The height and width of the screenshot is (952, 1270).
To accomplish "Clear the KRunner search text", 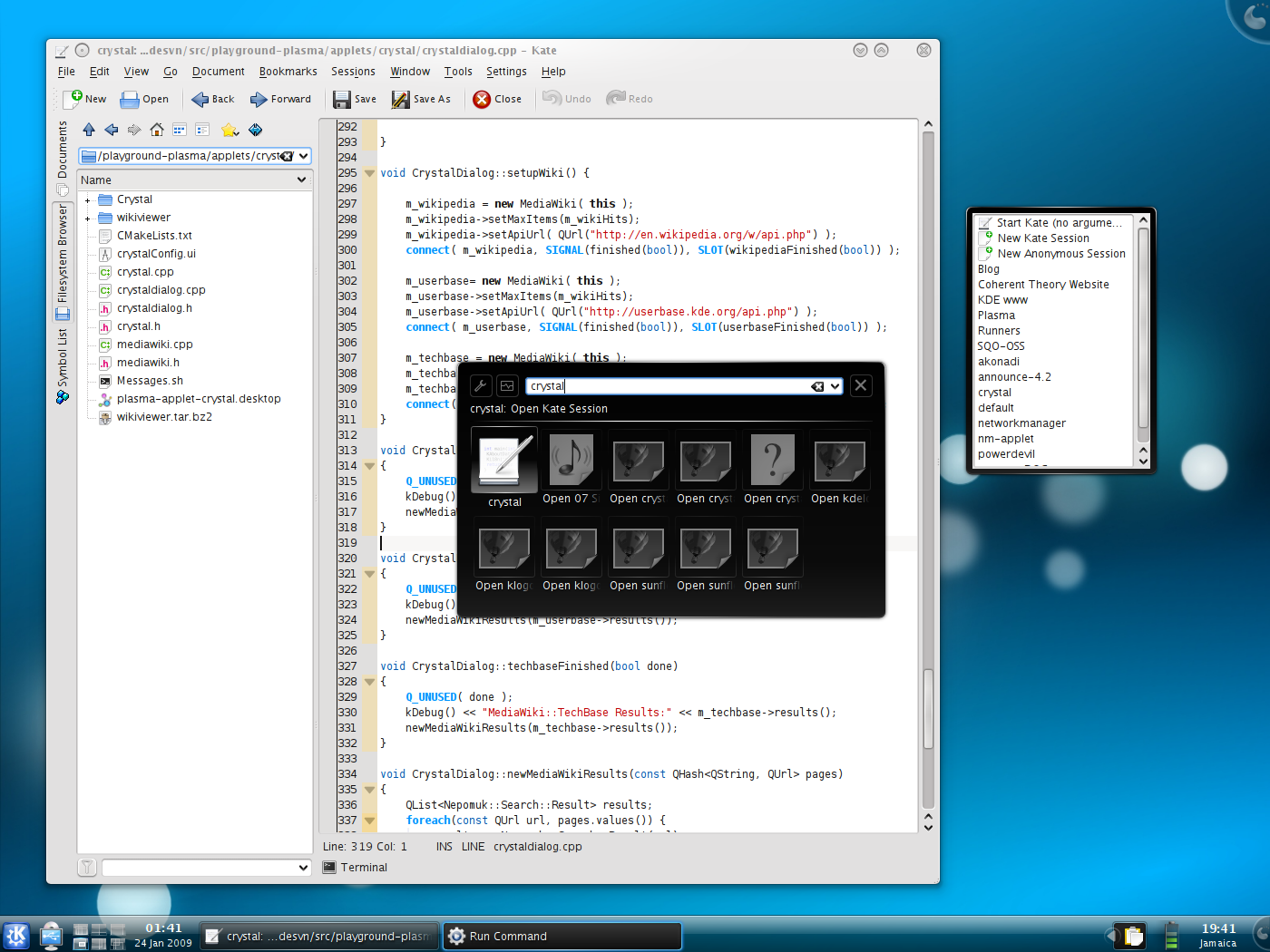I will (x=817, y=386).
